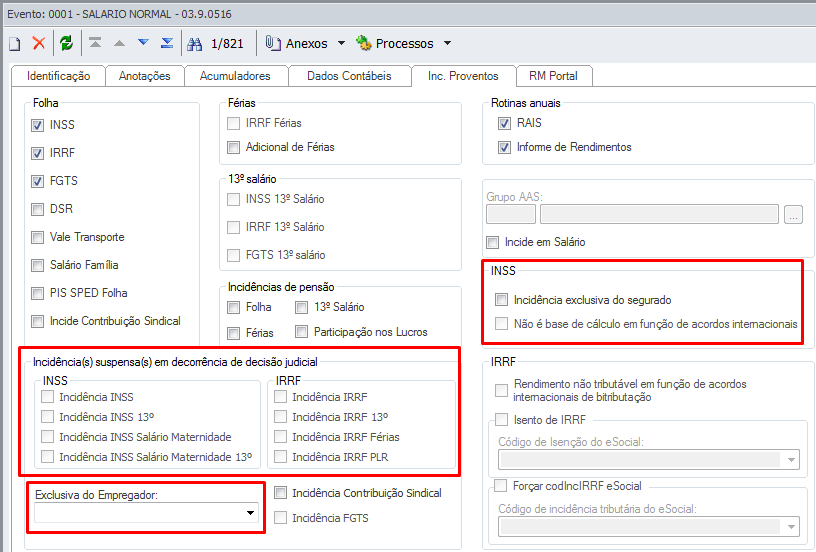Click the record counter 1/821

coord(227,44)
